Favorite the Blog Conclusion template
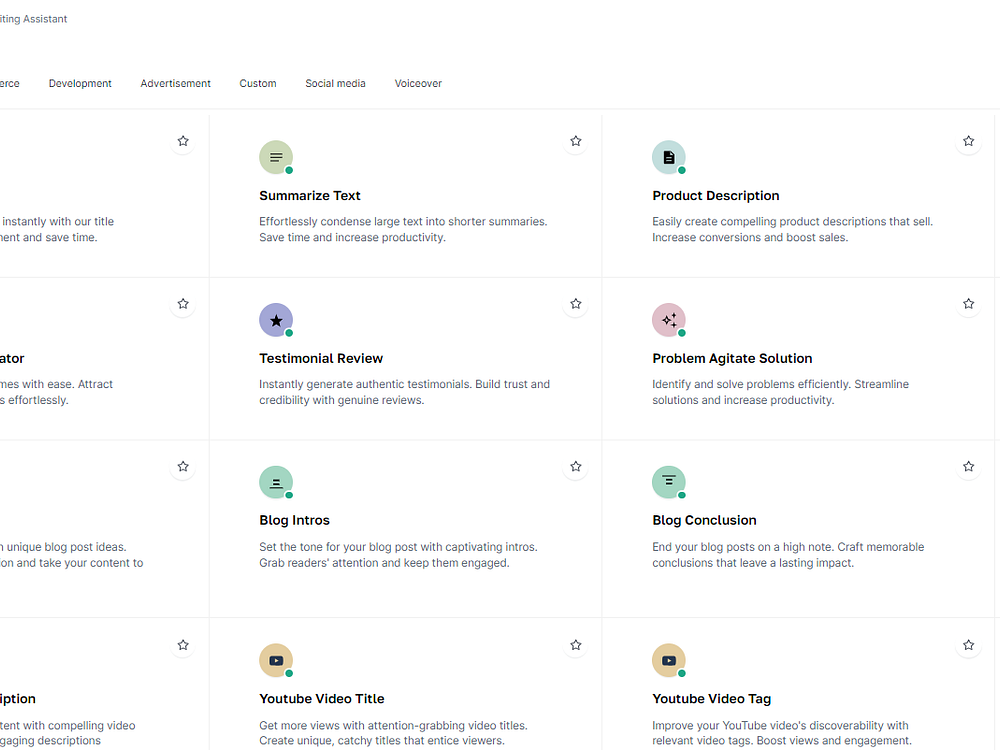 [968, 466]
